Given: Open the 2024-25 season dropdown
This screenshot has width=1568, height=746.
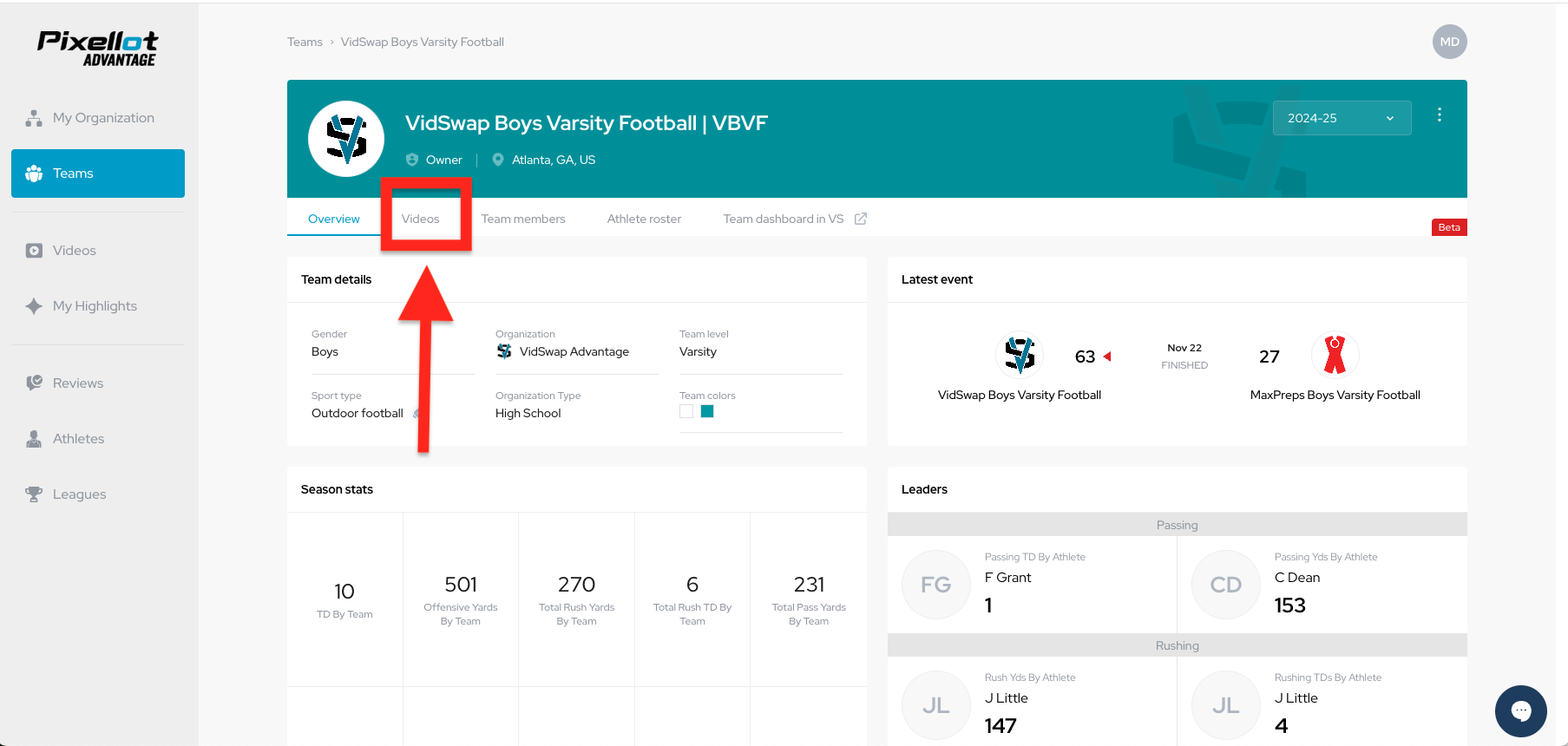Looking at the screenshot, I should (1342, 118).
